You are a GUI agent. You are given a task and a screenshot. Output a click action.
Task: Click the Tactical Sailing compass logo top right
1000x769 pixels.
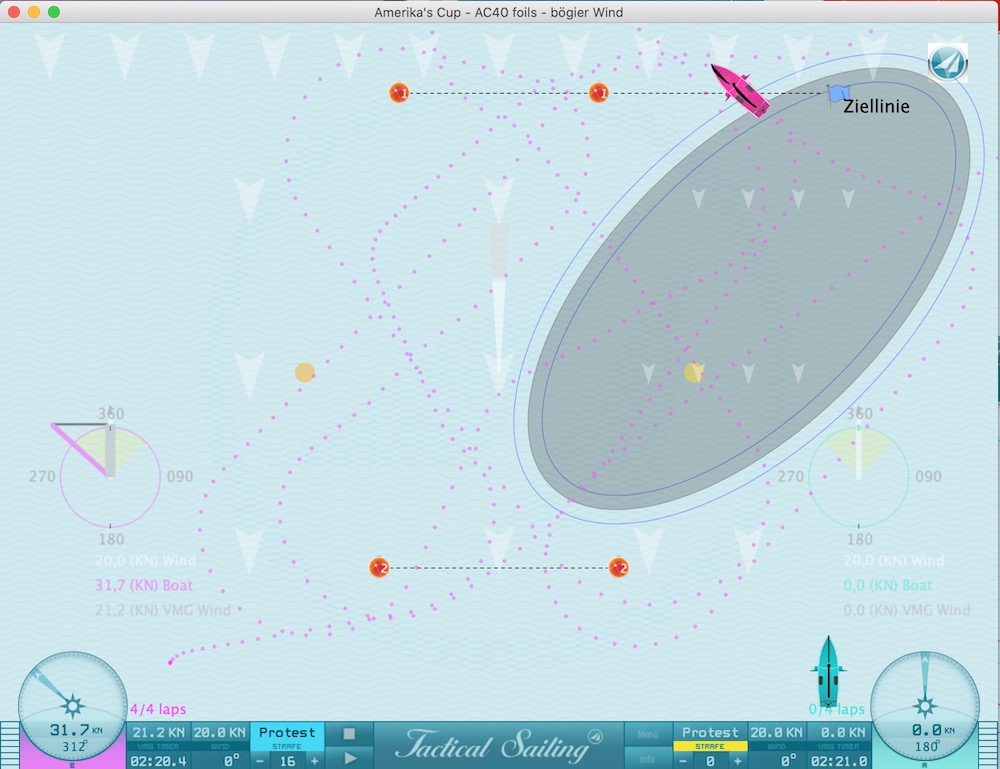pyautogui.click(x=946, y=63)
